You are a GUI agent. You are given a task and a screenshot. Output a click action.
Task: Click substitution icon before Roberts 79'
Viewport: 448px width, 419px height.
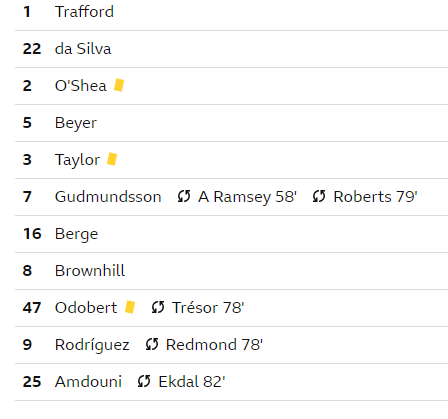pos(319,196)
